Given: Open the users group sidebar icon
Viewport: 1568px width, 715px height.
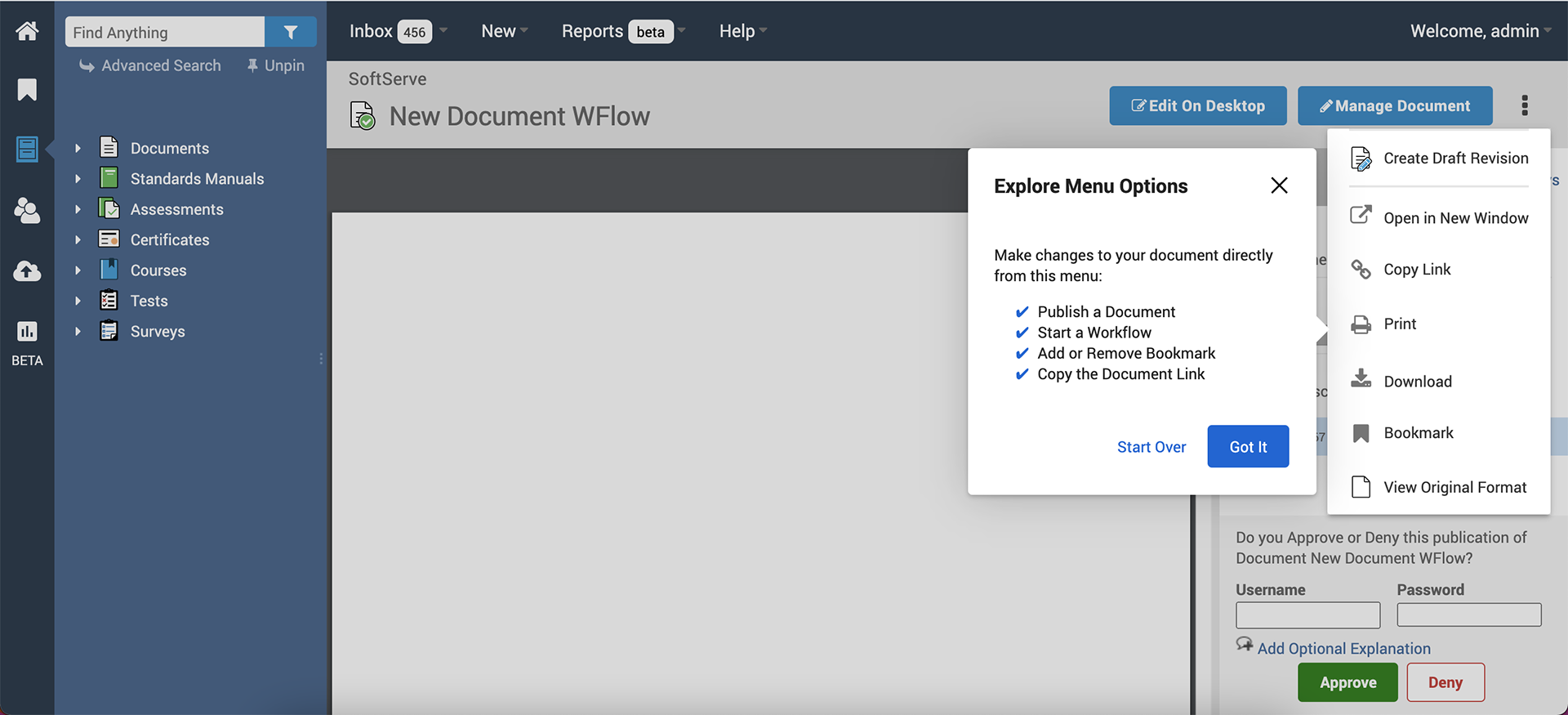Looking at the screenshot, I should [x=27, y=211].
